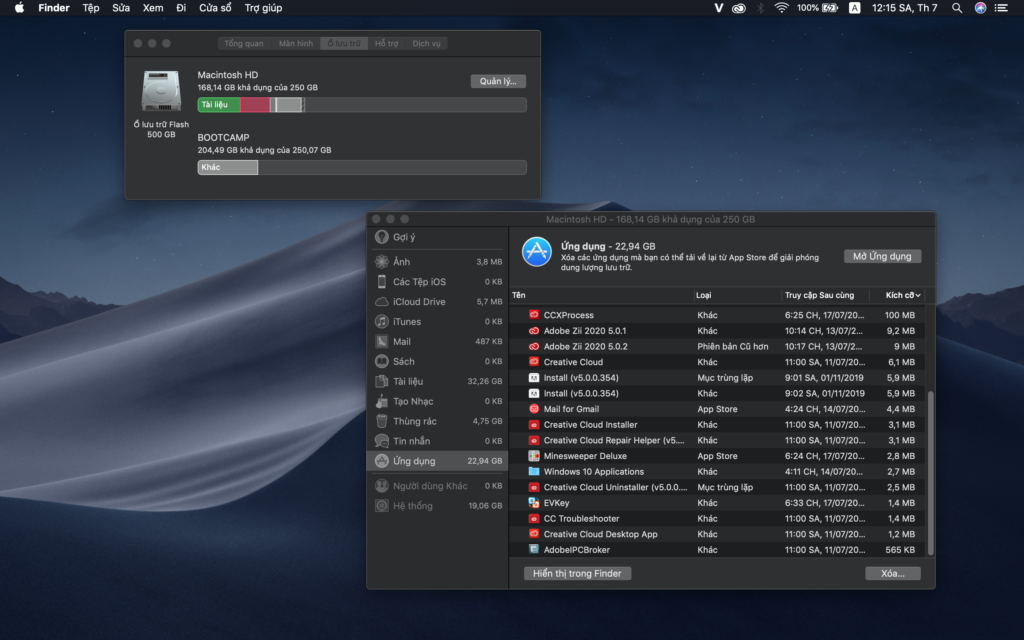Viewport: 1024px width, 640px height.
Task: Click the red storage bar segment
Action: pos(255,104)
